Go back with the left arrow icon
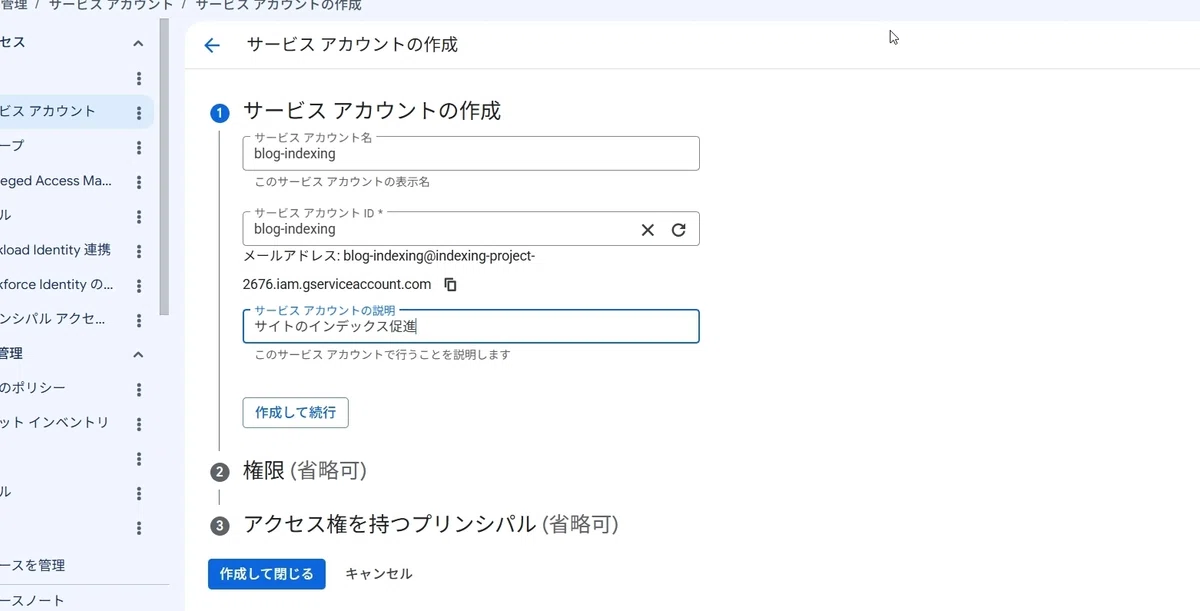 [x=211, y=46]
